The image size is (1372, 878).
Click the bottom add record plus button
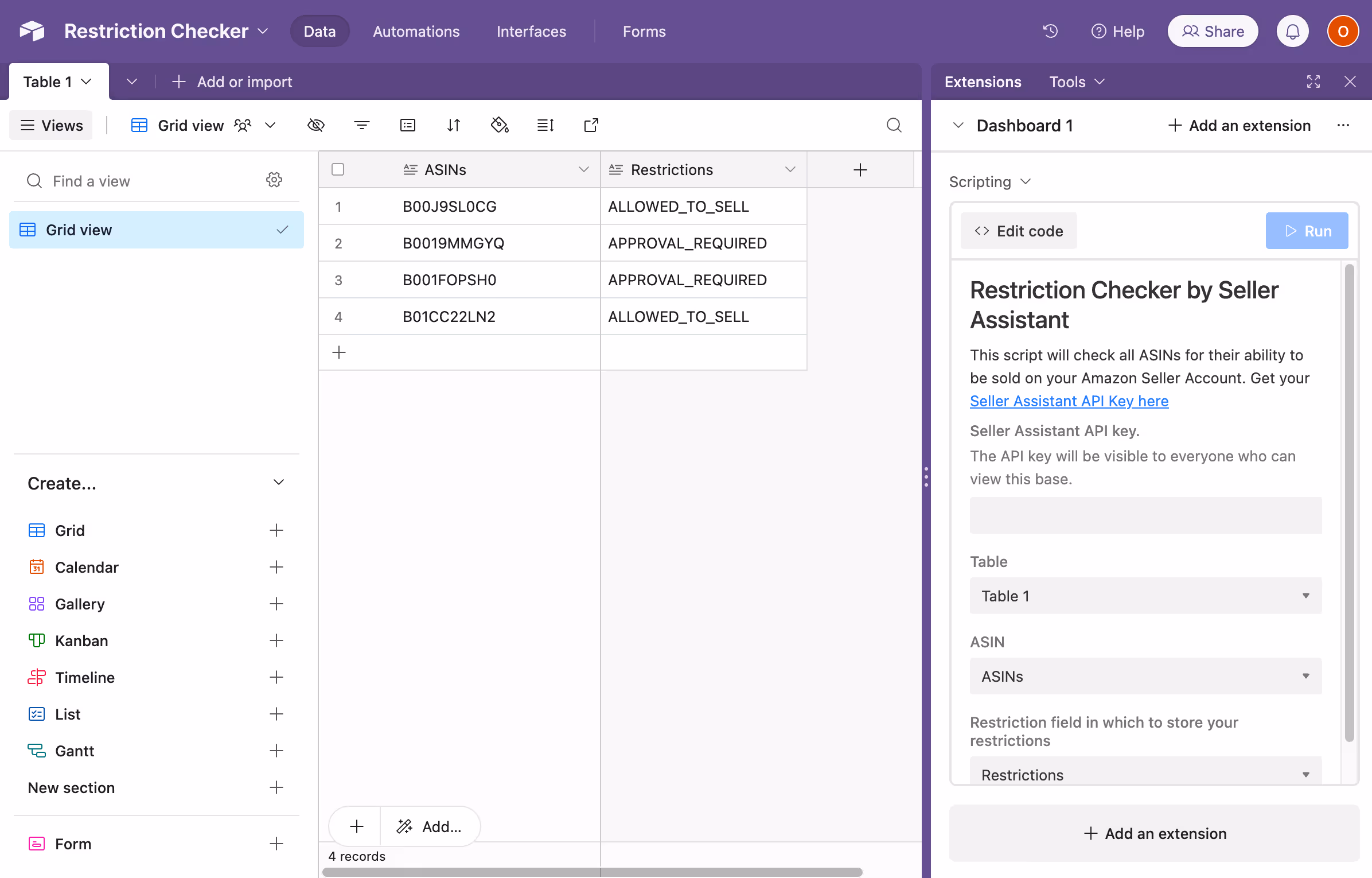[357, 826]
